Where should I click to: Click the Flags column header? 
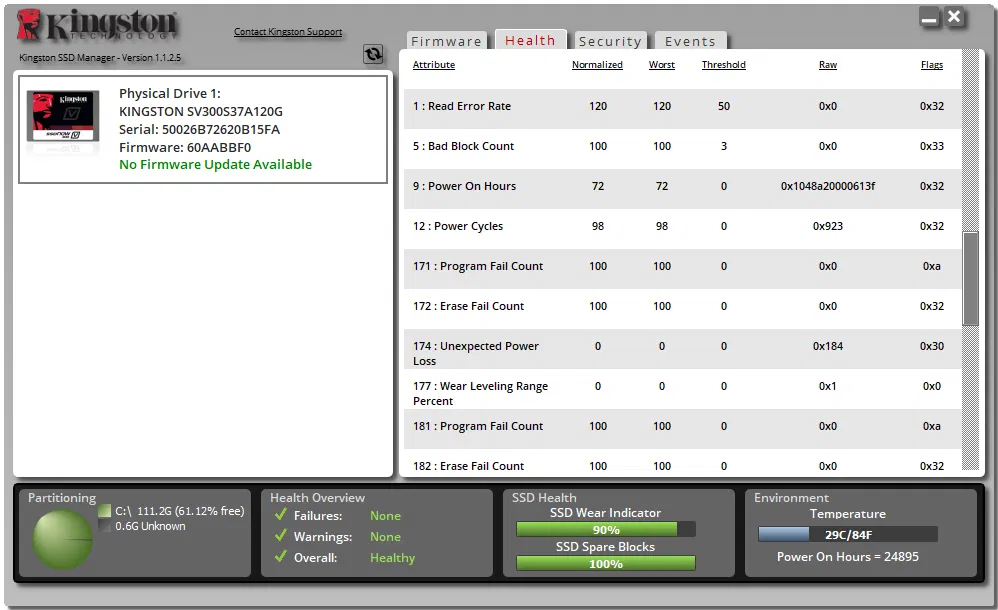tap(932, 64)
